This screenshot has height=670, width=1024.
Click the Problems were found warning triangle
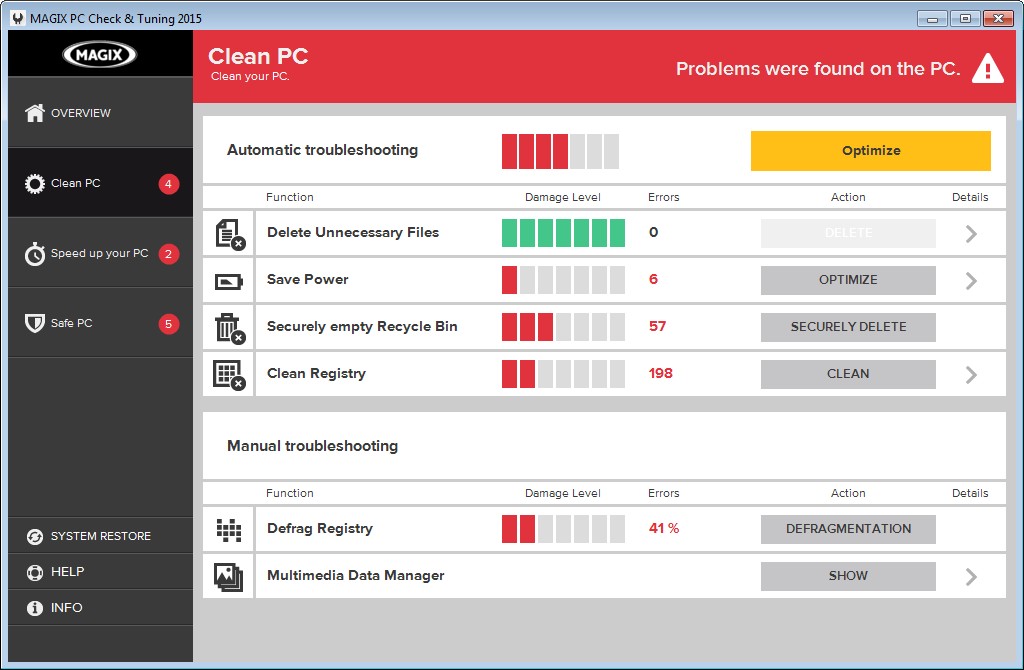click(987, 69)
